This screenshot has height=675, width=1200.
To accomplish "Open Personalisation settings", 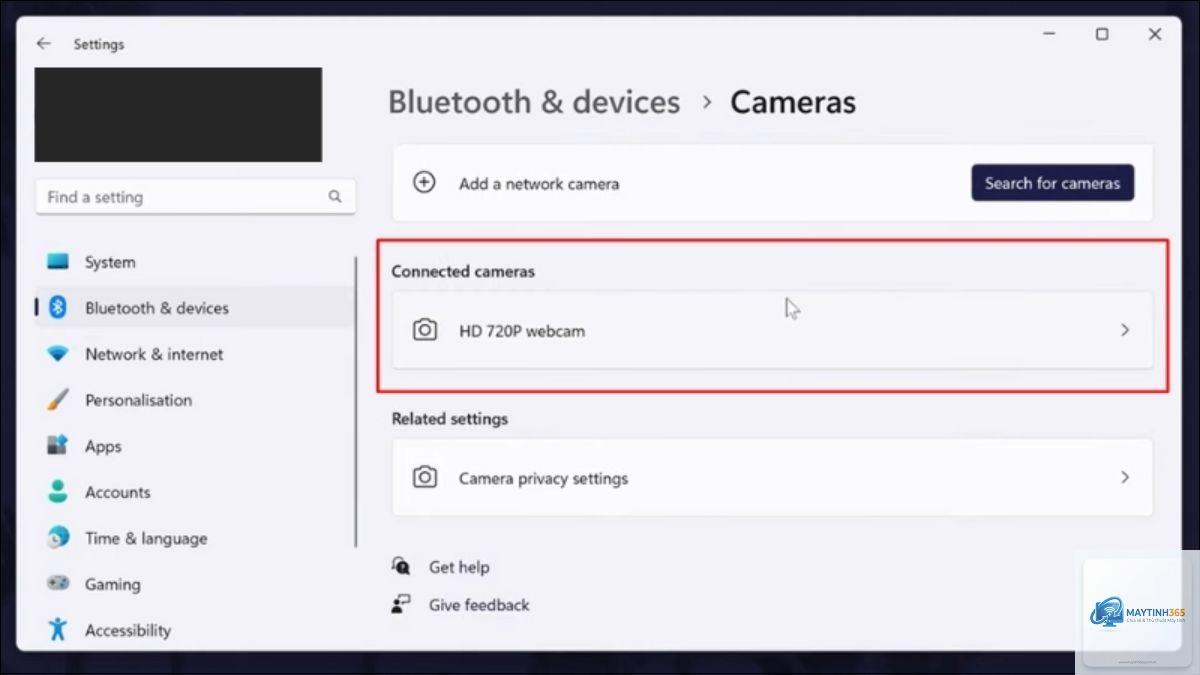I will tap(194, 400).
